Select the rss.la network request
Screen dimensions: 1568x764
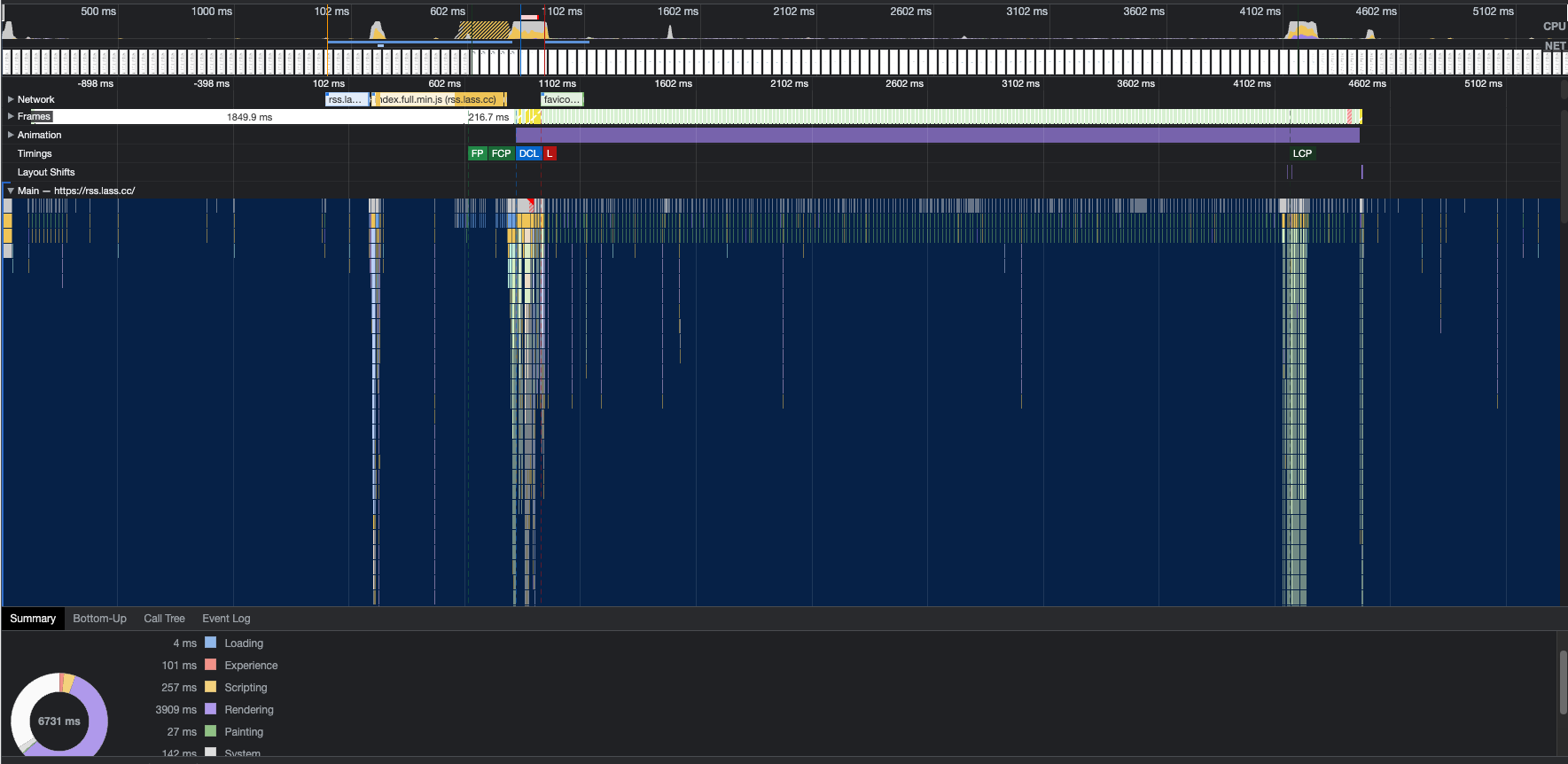click(x=346, y=99)
